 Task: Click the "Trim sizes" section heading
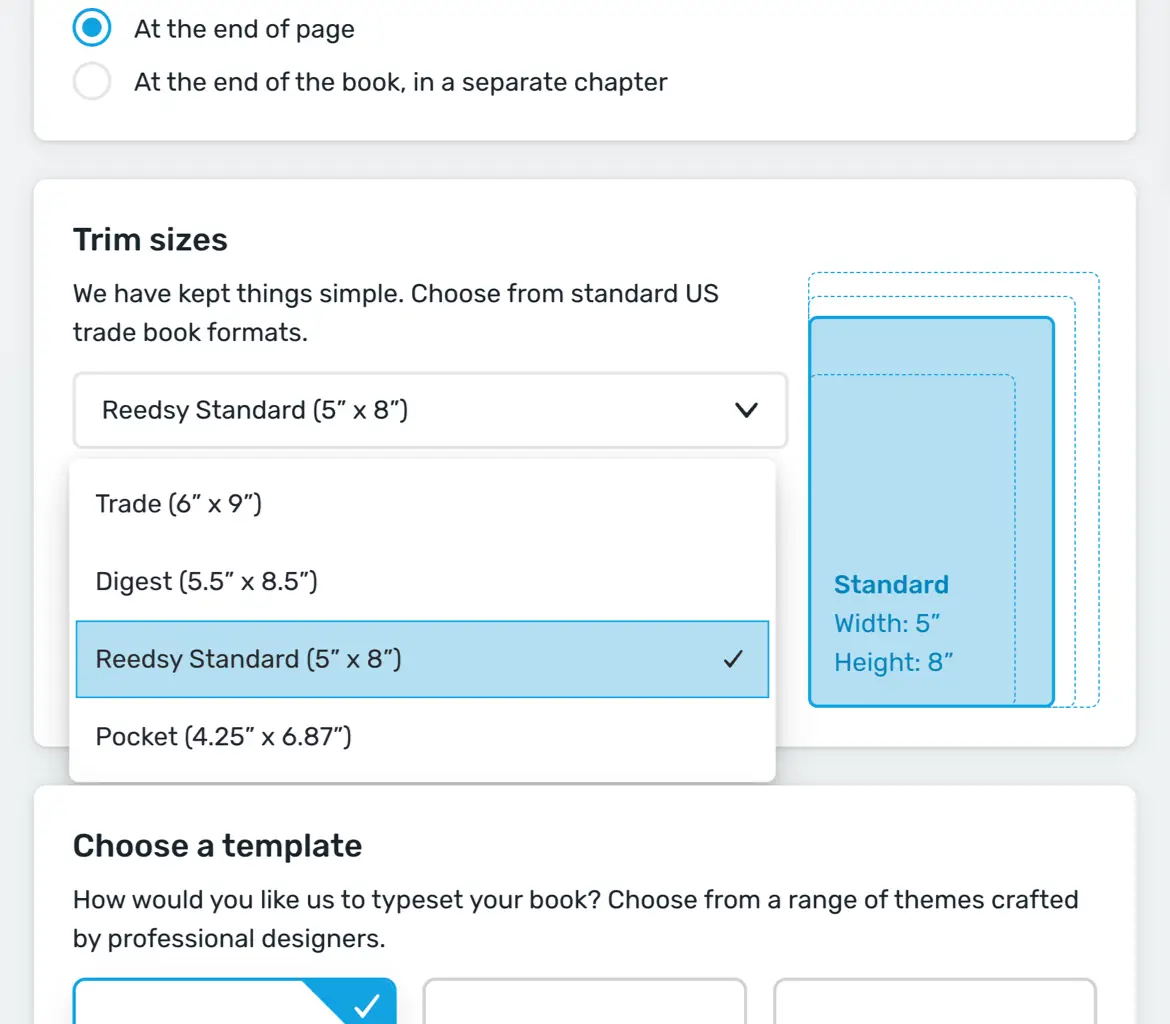150,240
